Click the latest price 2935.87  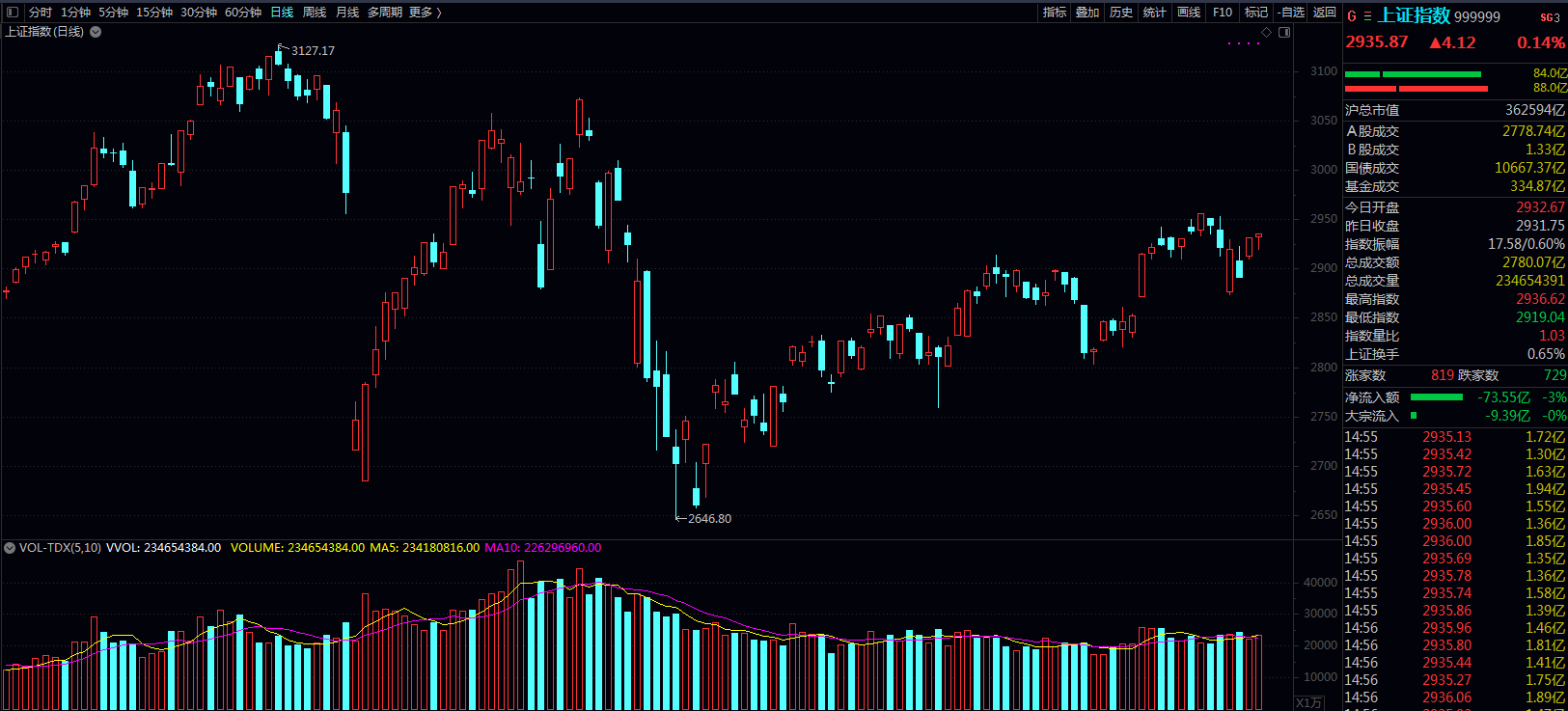click(1377, 42)
